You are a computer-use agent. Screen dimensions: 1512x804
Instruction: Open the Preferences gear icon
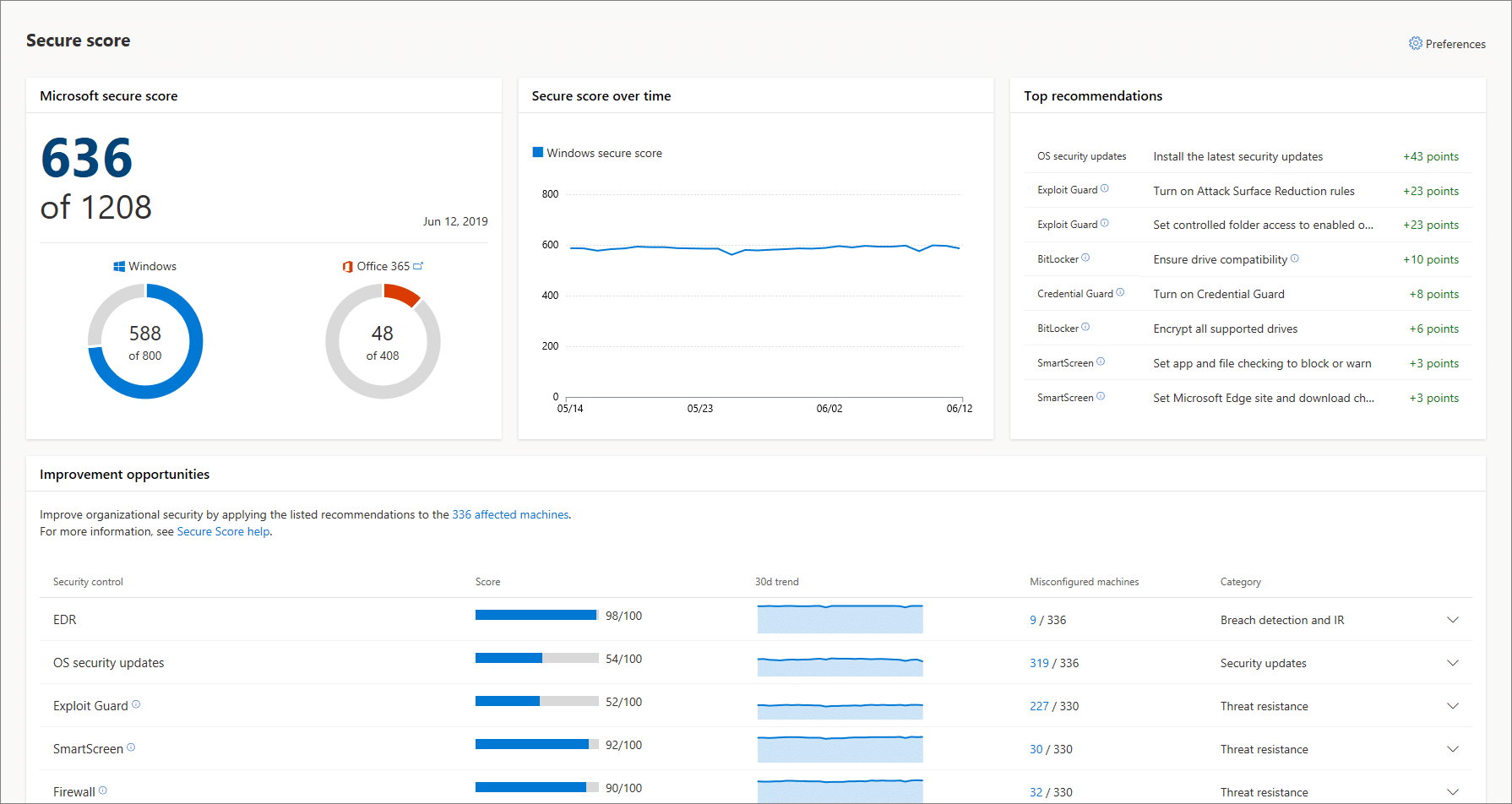click(1416, 43)
